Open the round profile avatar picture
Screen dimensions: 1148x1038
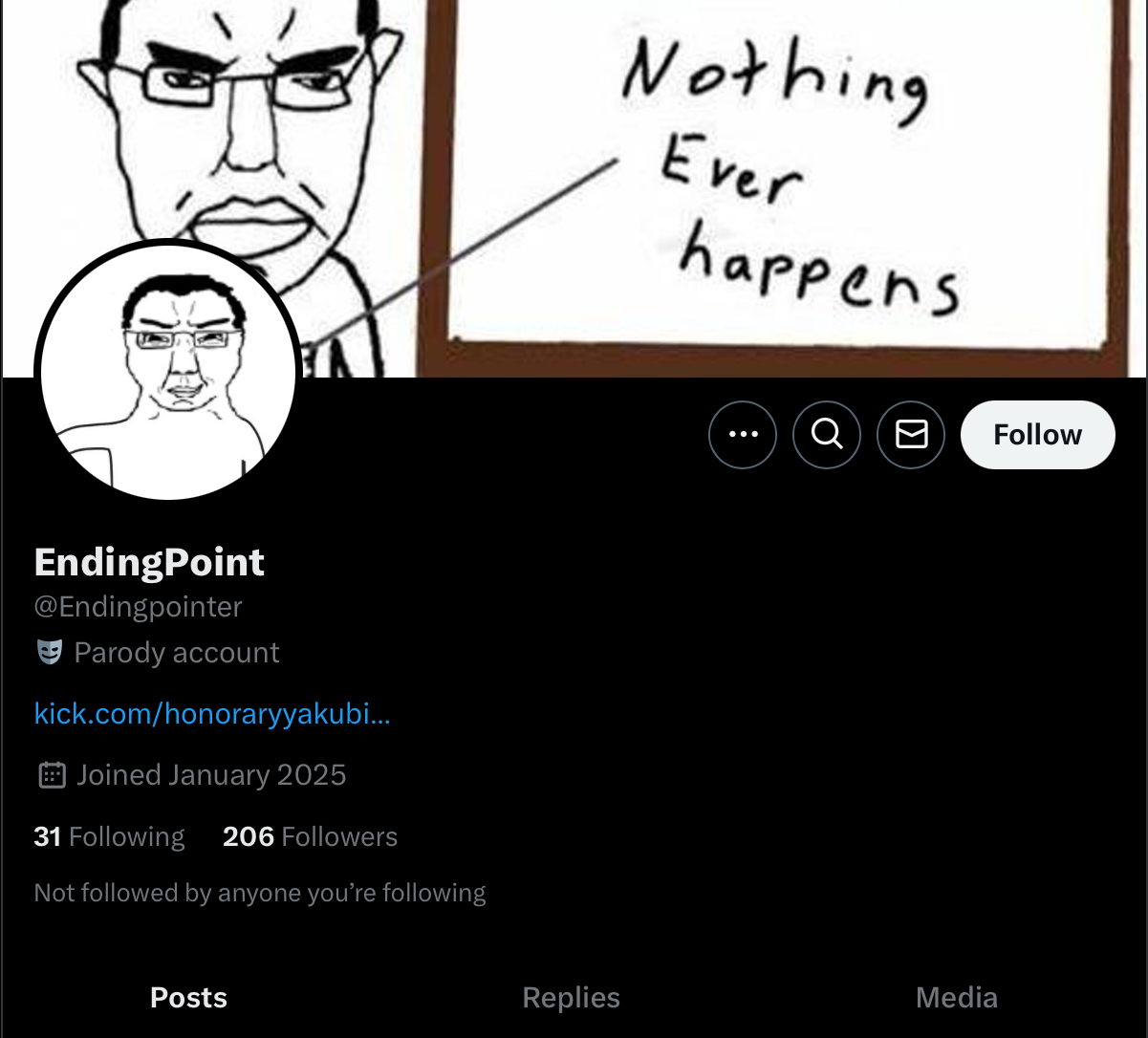[168, 369]
